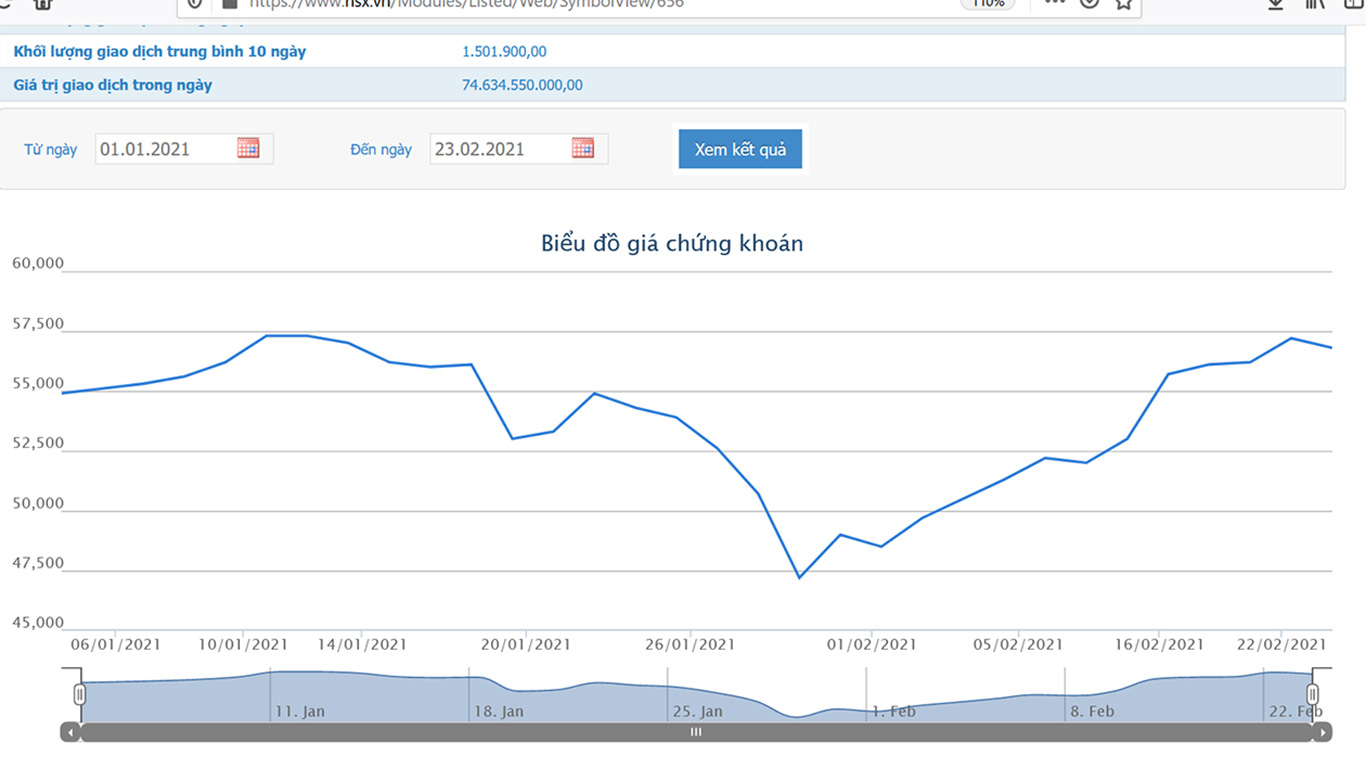Open the Từ ngày calendar picker icon

248,148
